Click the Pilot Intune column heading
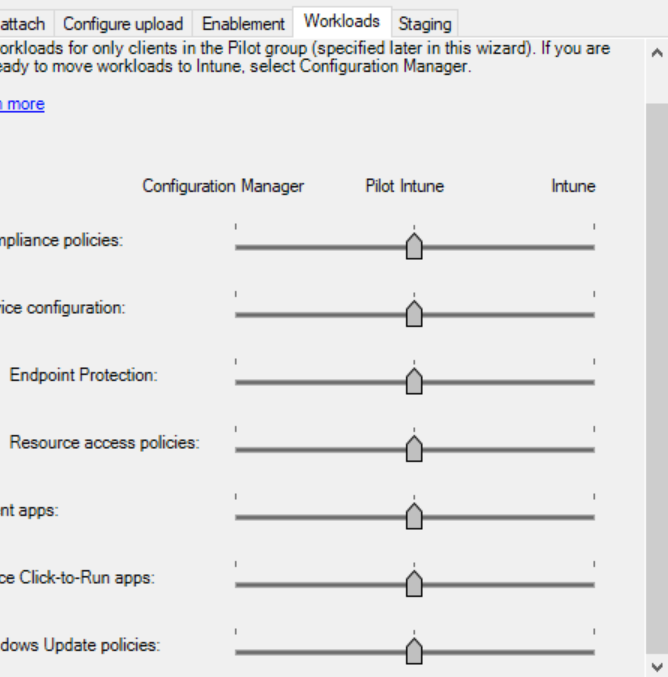The height and width of the screenshot is (677, 668). [405, 186]
